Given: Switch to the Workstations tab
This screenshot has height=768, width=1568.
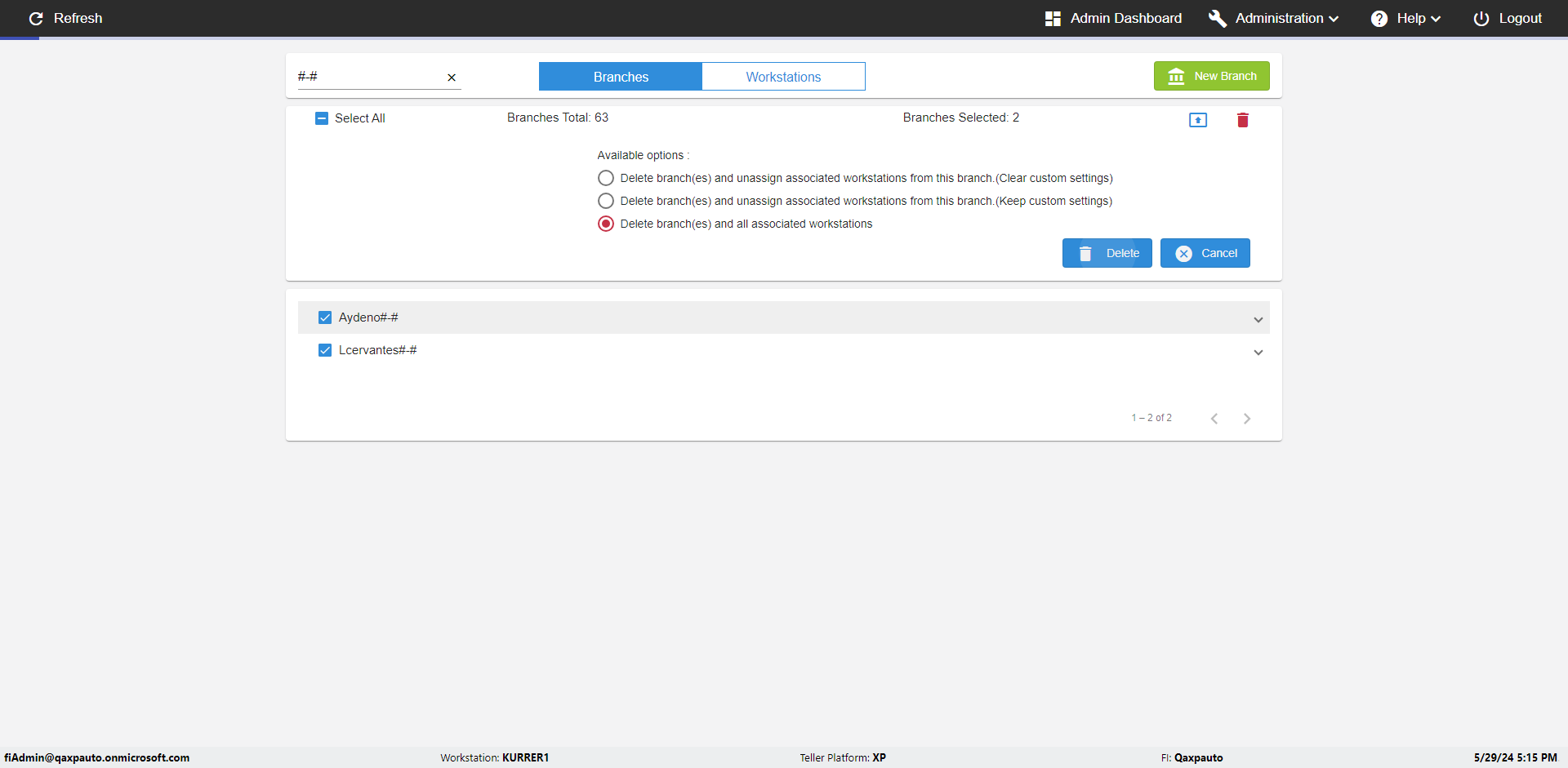Looking at the screenshot, I should [784, 77].
